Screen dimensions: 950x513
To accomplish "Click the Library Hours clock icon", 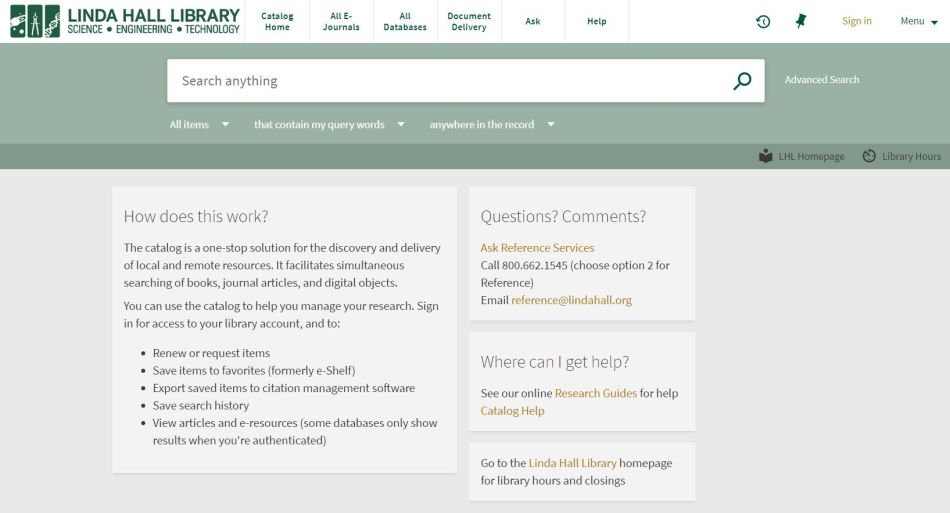I will click(869, 156).
